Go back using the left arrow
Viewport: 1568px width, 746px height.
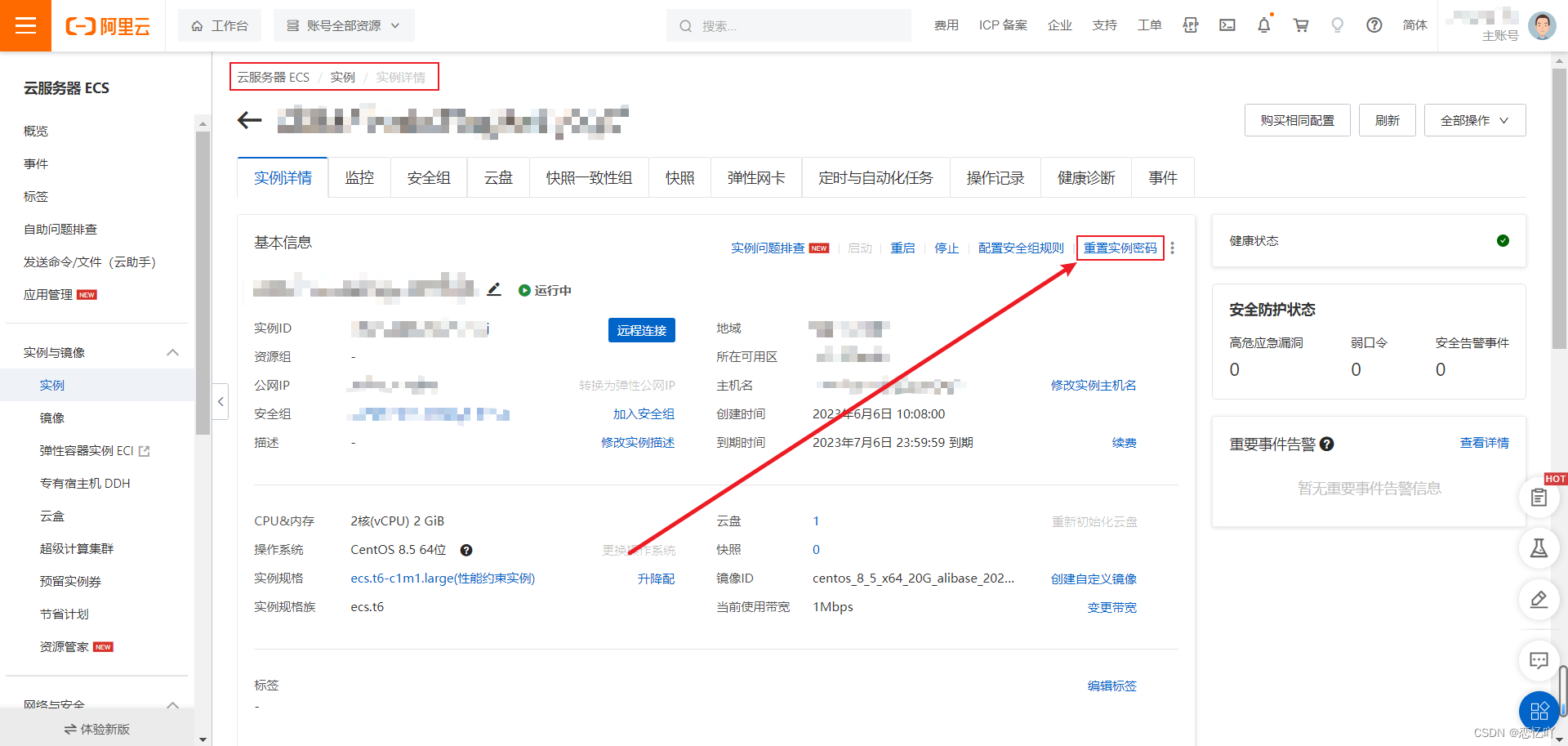pos(249,121)
